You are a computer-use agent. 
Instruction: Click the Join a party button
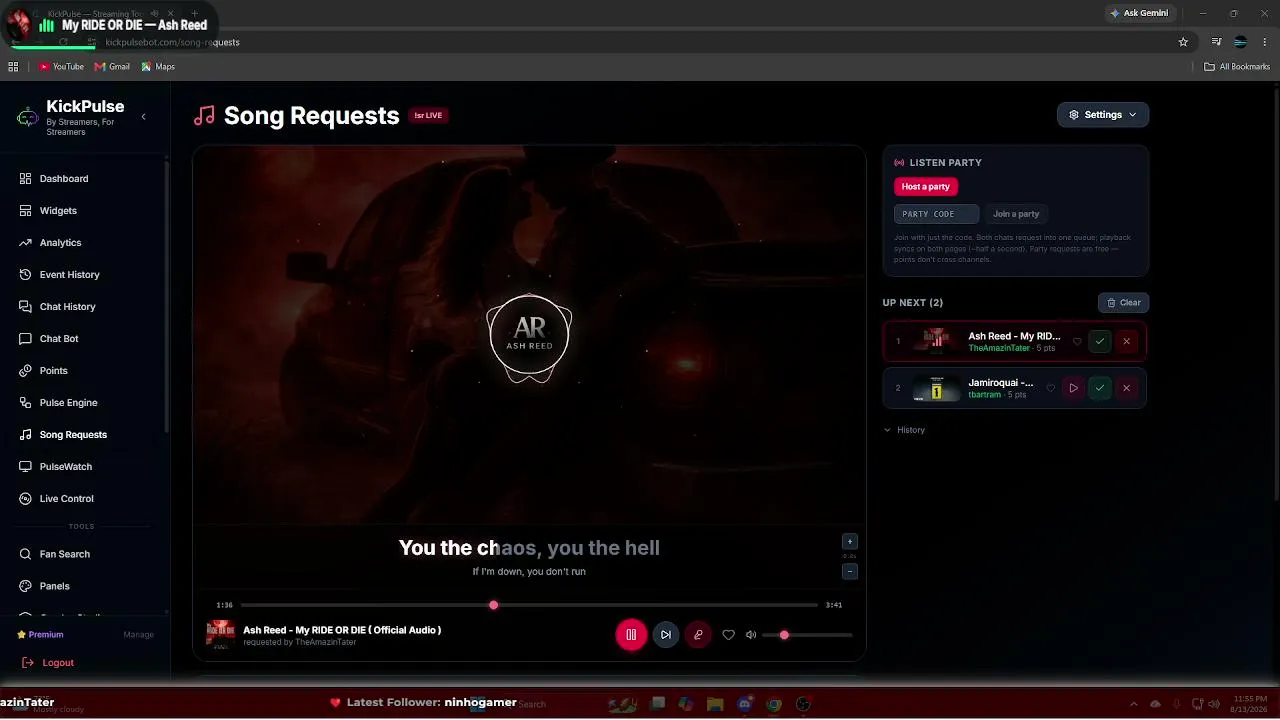pyautogui.click(x=1016, y=214)
